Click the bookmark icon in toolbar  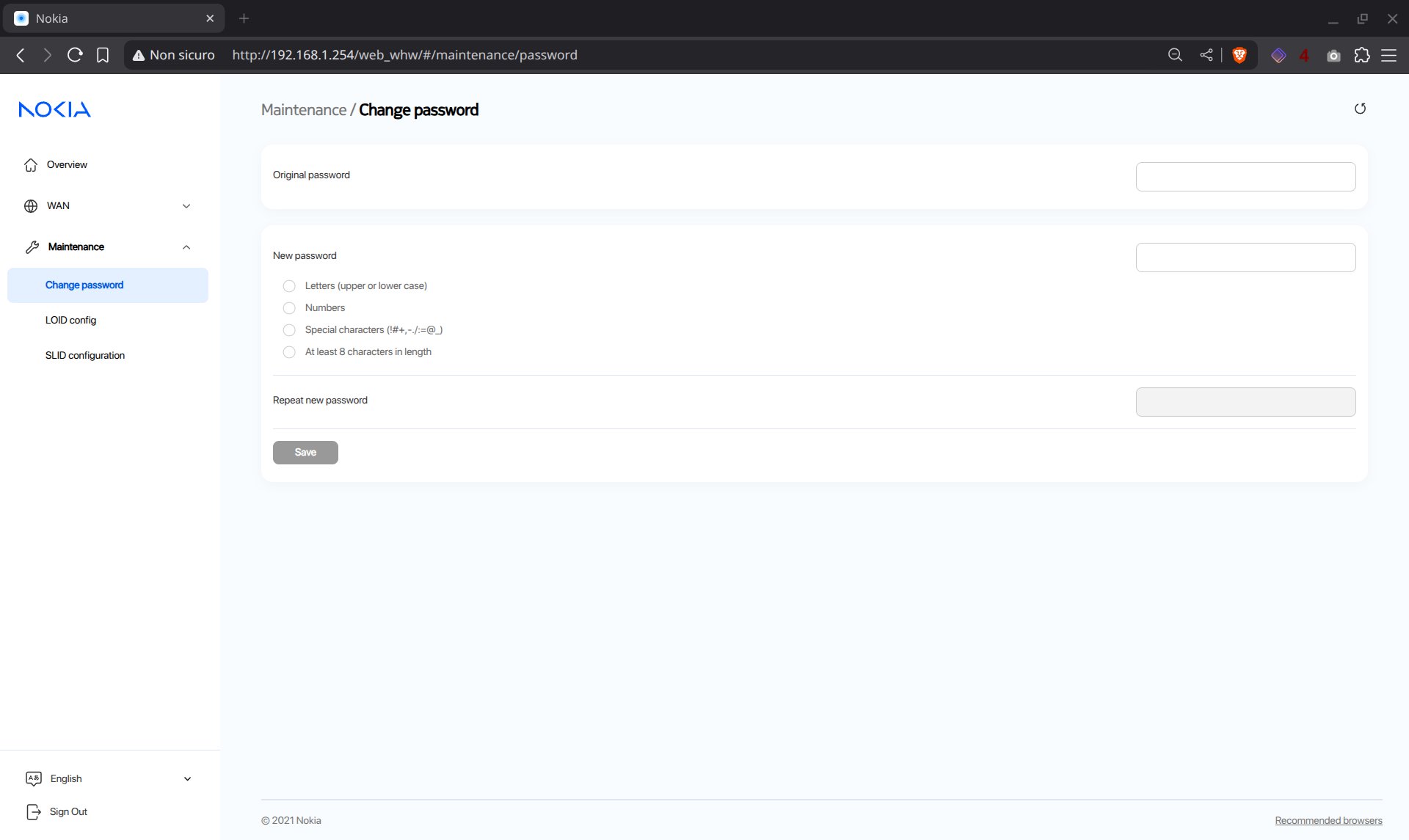point(103,55)
